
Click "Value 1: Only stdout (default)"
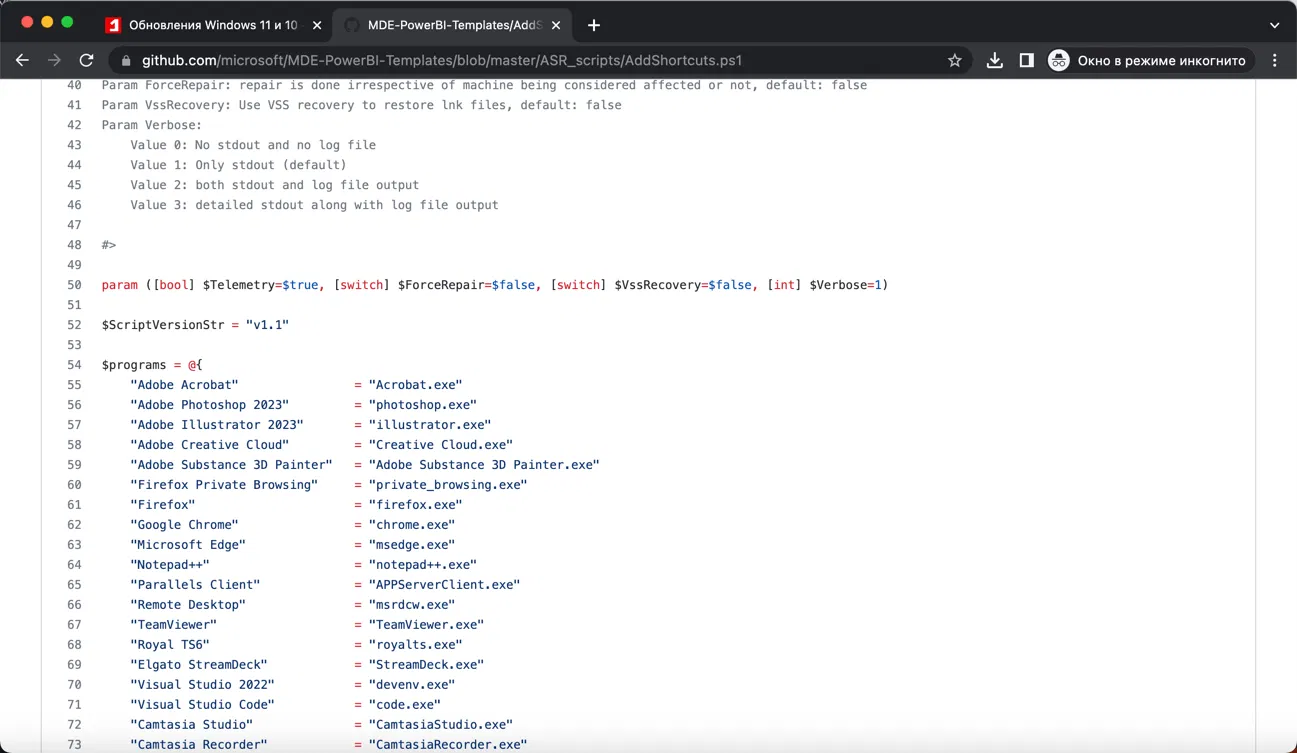[238, 165]
